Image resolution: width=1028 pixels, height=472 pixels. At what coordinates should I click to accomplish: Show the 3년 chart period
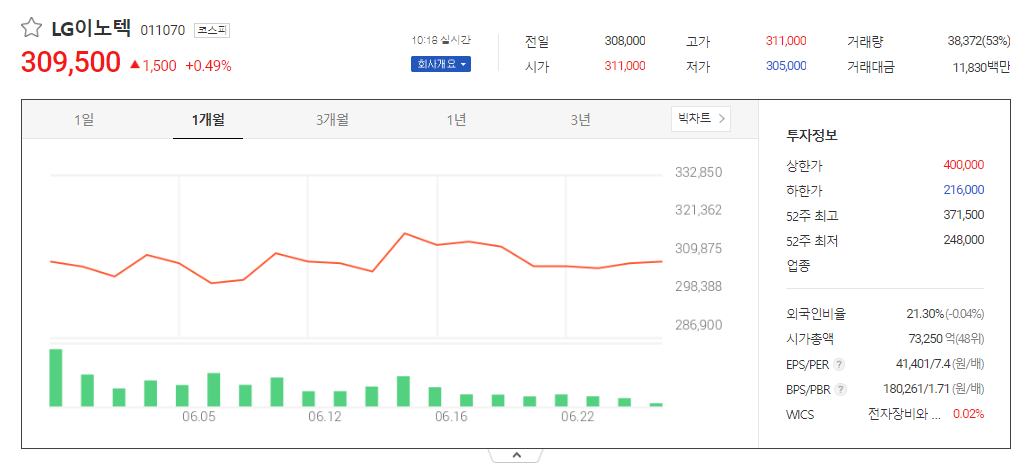[580, 120]
